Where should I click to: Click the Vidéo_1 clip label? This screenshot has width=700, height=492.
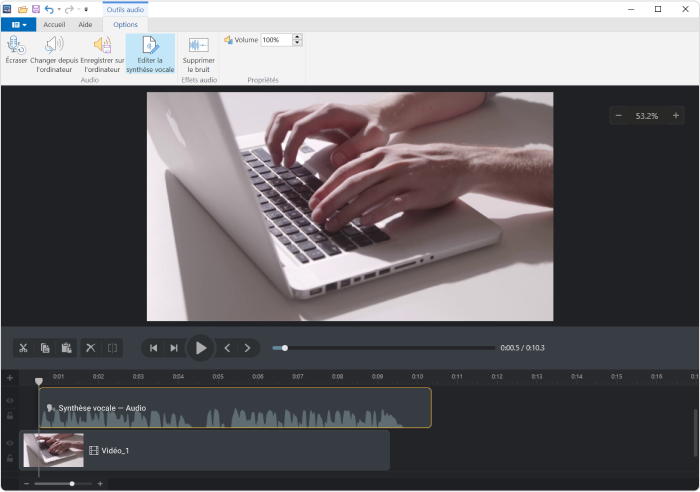click(115, 450)
